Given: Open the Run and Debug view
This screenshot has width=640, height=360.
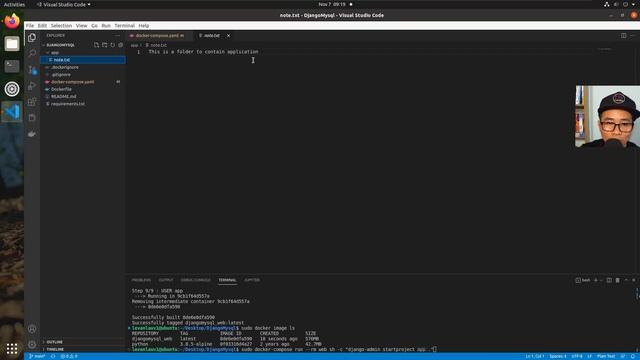Looking at the screenshot, I should (x=32, y=86).
